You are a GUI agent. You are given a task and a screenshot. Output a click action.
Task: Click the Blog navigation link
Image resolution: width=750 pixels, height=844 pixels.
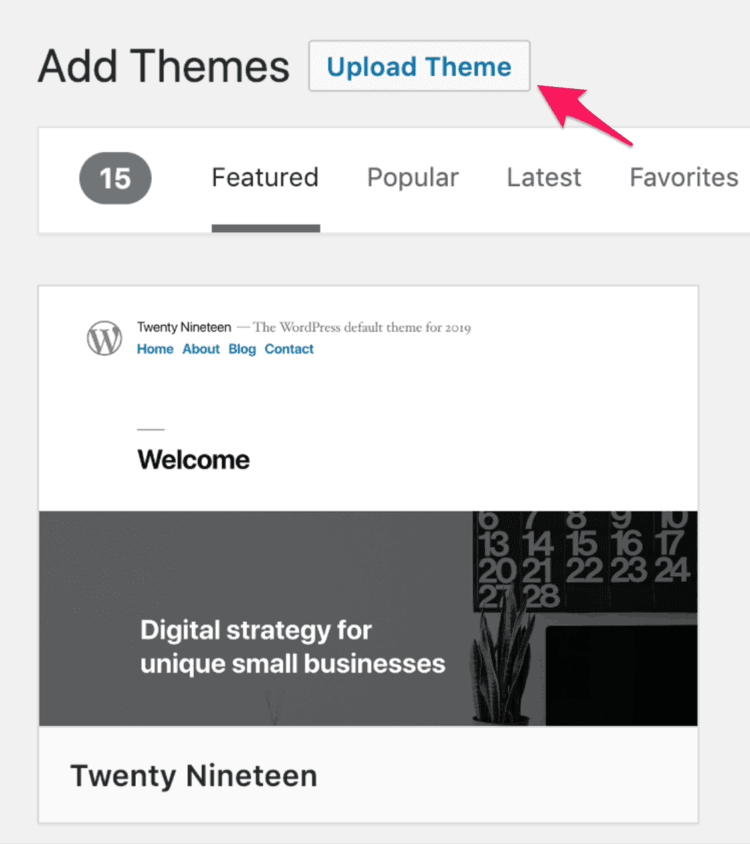pyautogui.click(x=242, y=349)
